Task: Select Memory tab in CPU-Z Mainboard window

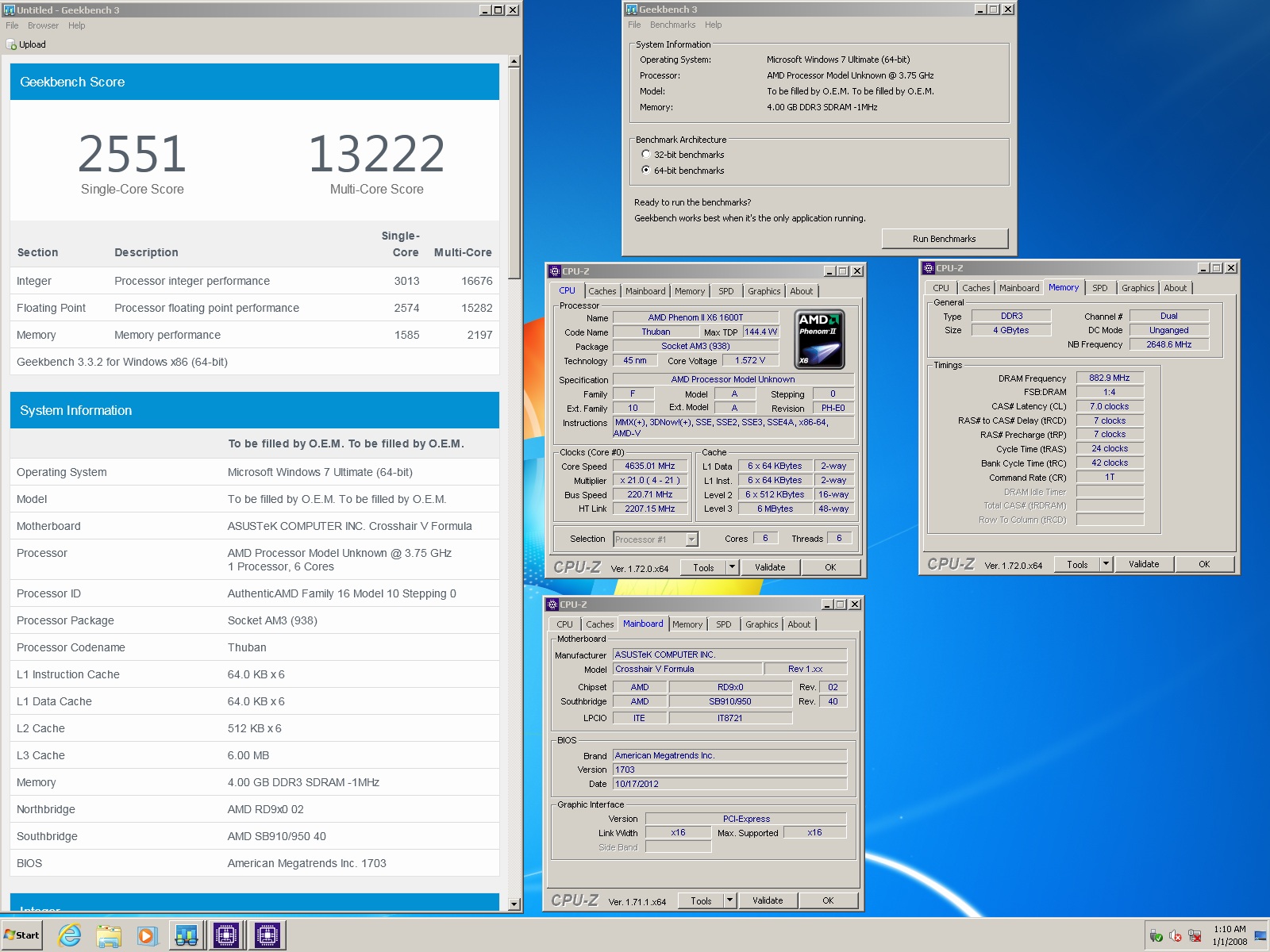Action: [687, 624]
